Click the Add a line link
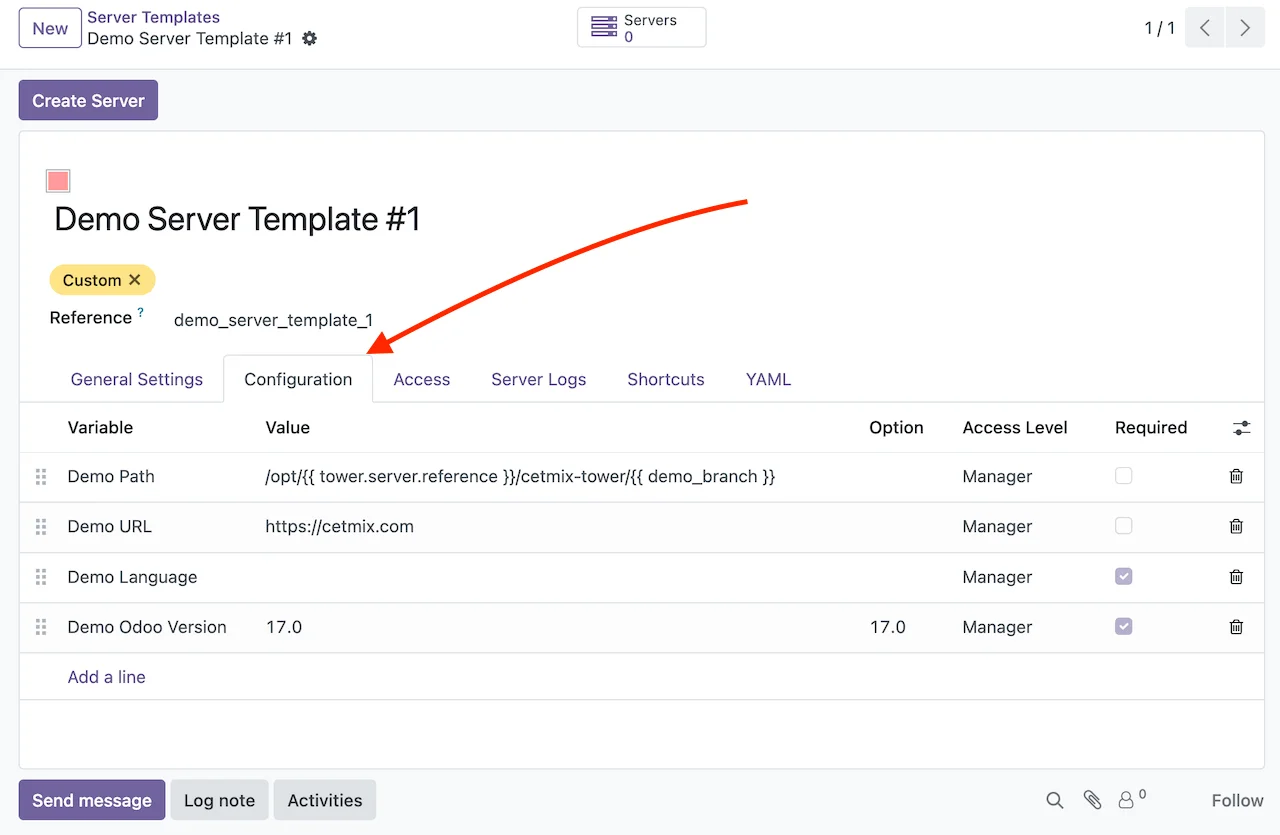The height and width of the screenshot is (835, 1280). (x=106, y=677)
